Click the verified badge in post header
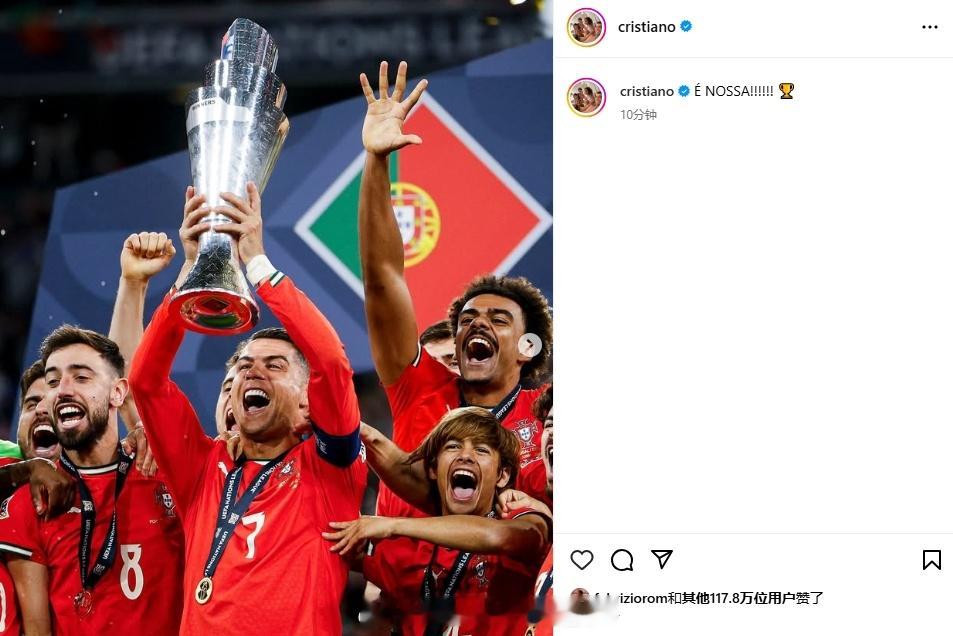 686,26
